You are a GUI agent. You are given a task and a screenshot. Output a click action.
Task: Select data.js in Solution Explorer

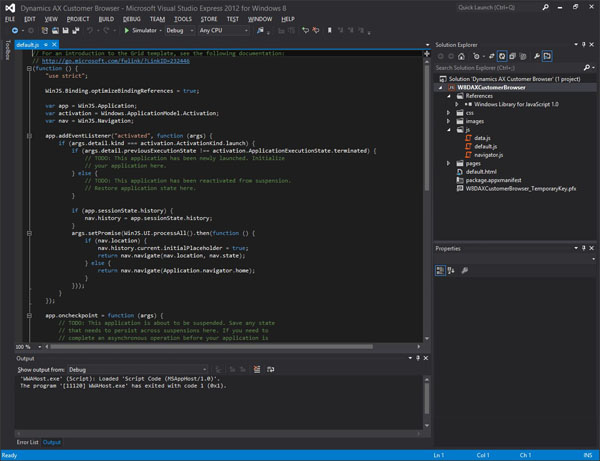click(482, 138)
